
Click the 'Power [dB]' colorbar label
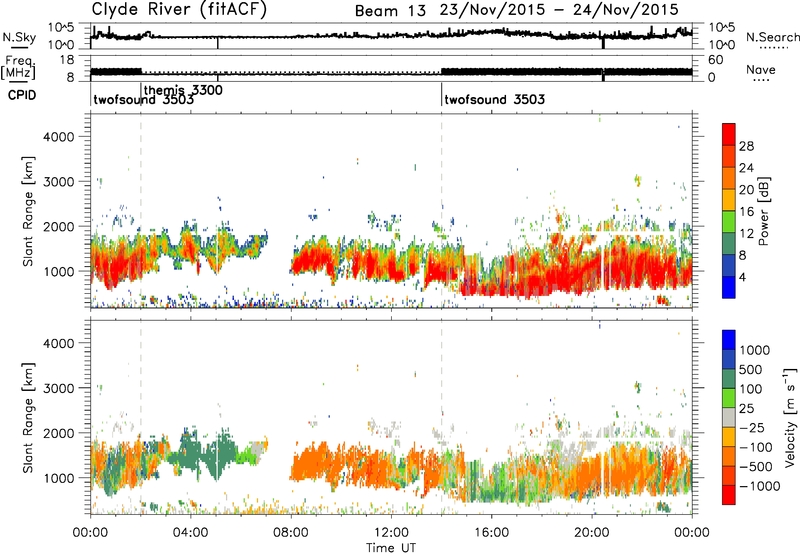pos(763,211)
